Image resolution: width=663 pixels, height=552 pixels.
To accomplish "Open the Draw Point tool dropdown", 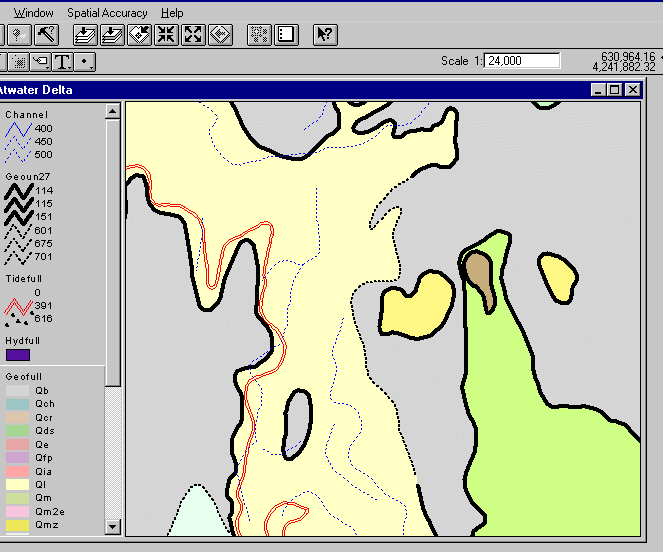I will 87,61.
